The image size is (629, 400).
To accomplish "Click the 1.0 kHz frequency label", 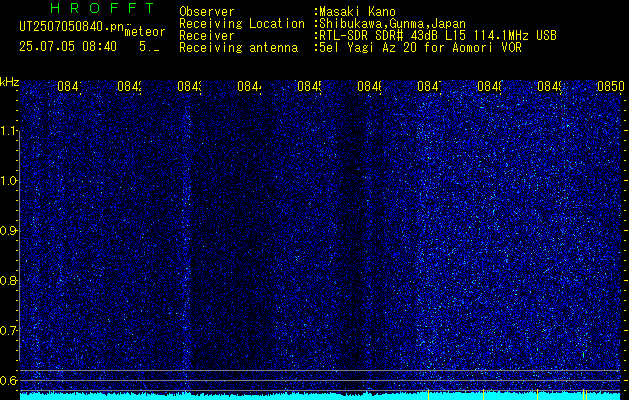I will click(9, 181).
